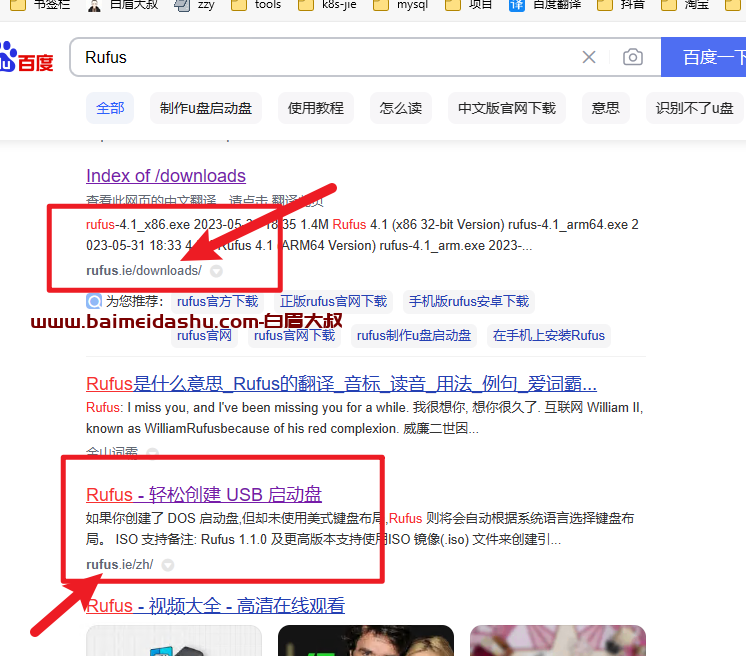
Task: Open suggestion rufus官方下载
Action: point(217,302)
